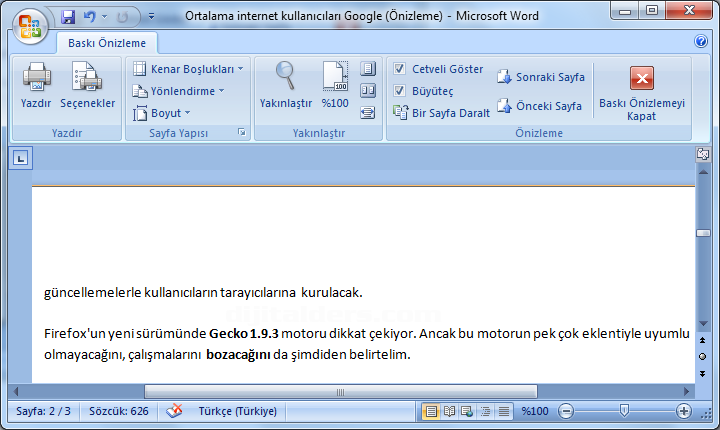Click horizontal scrollbar right arrow
The image size is (720, 430).
pyautogui.click(x=686, y=391)
